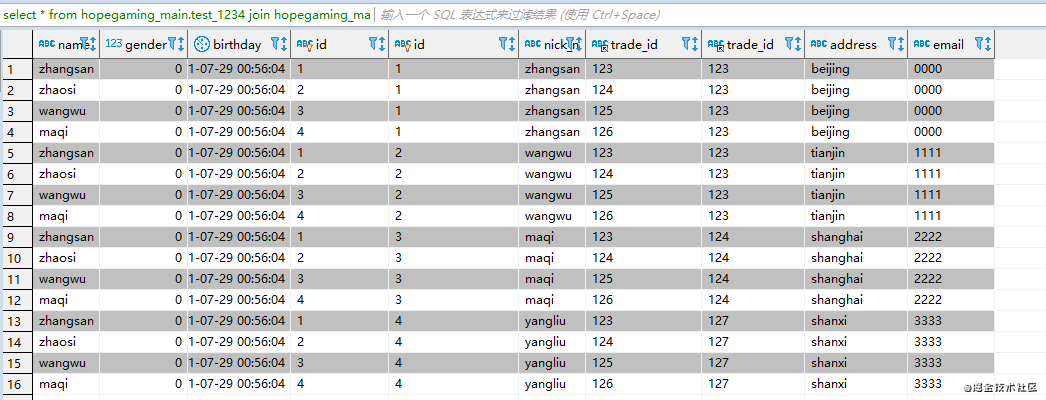Open filter of trade_id column beside address
1046x400 pixels.
[x=789, y=44]
